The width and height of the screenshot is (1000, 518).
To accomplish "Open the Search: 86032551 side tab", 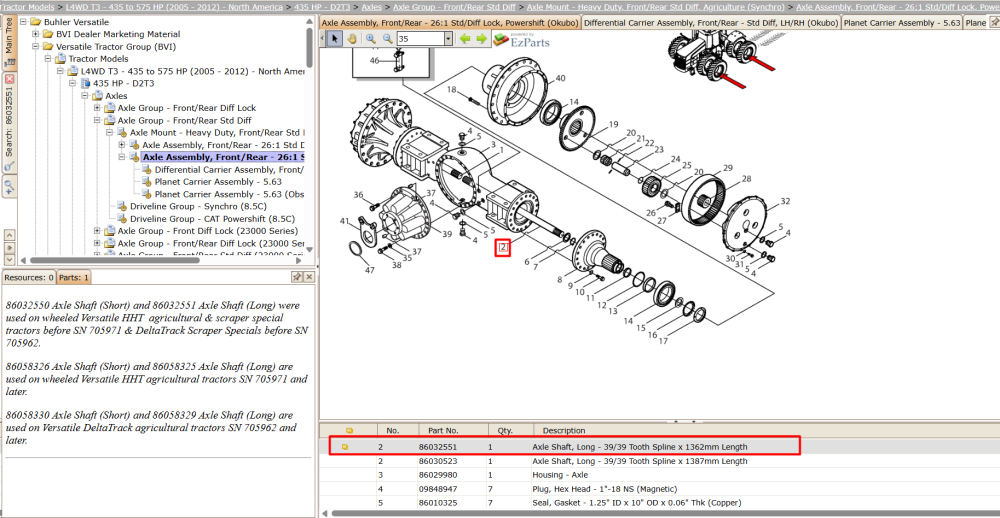I will (x=9, y=122).
